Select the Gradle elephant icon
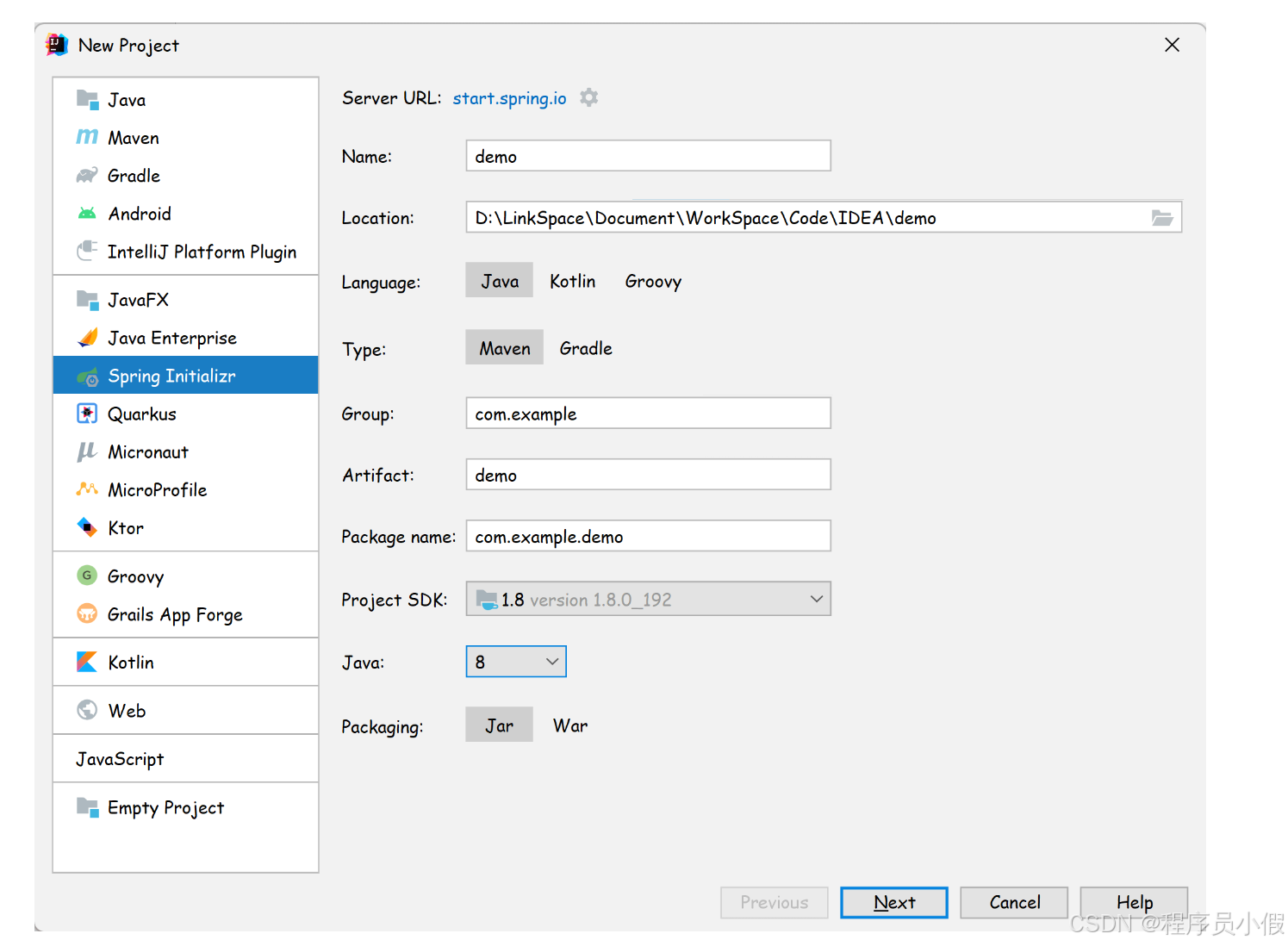Viewport: 1288px width, 946px height. tap(87, 176)
